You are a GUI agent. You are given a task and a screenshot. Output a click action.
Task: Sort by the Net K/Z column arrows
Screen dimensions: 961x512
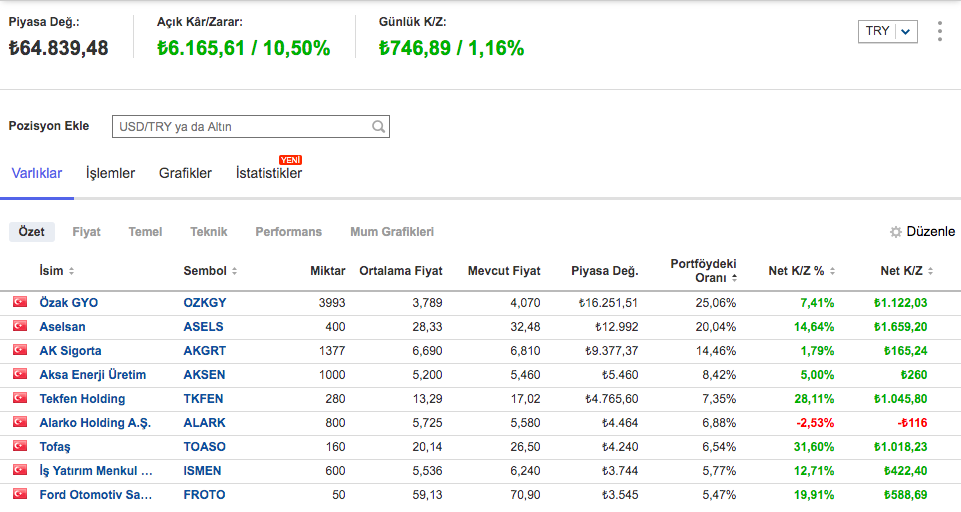click(931, 271)
